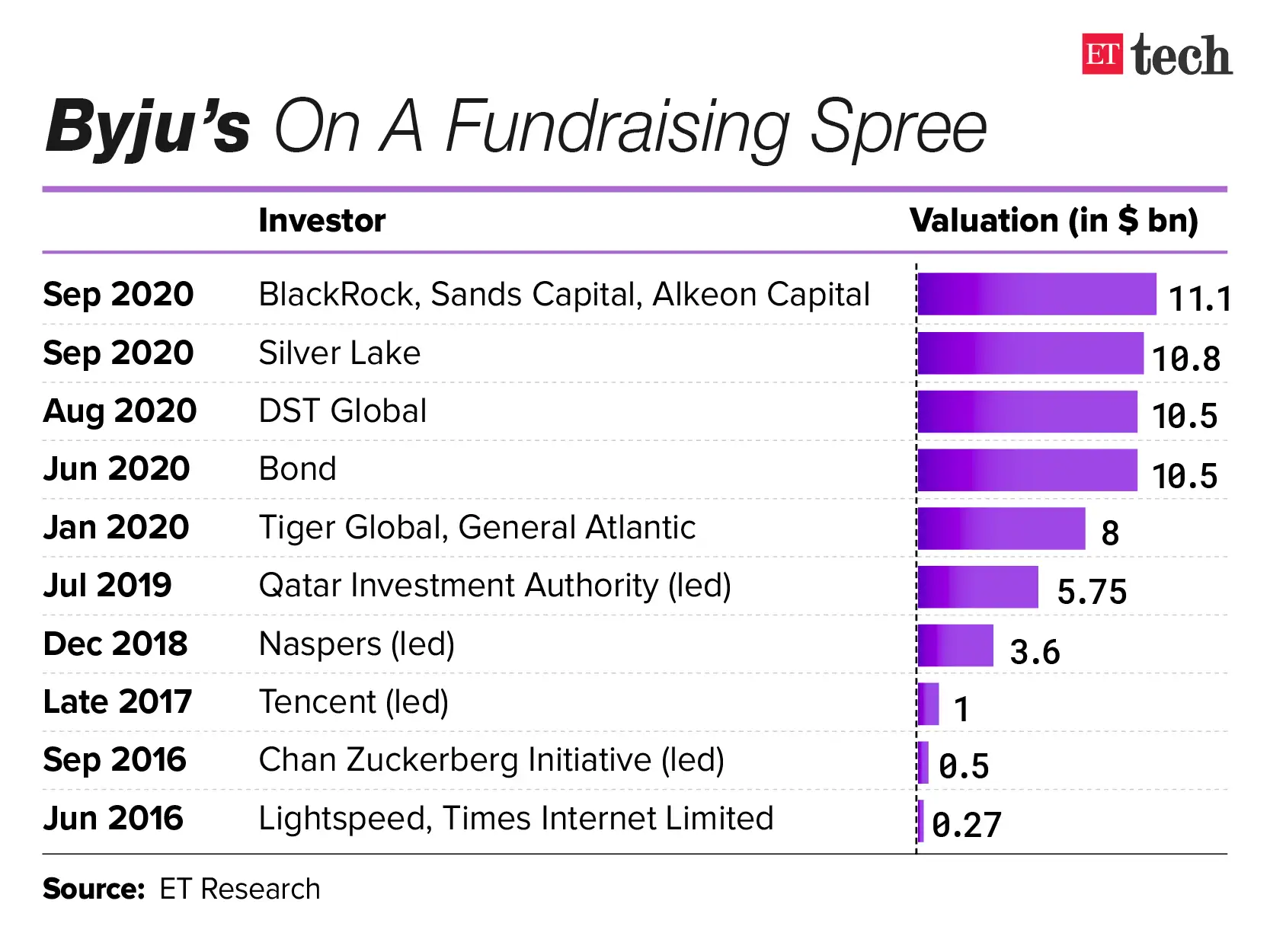Select the Investor column header
This screenshot has width=1270, height=952.
(321, 221)
